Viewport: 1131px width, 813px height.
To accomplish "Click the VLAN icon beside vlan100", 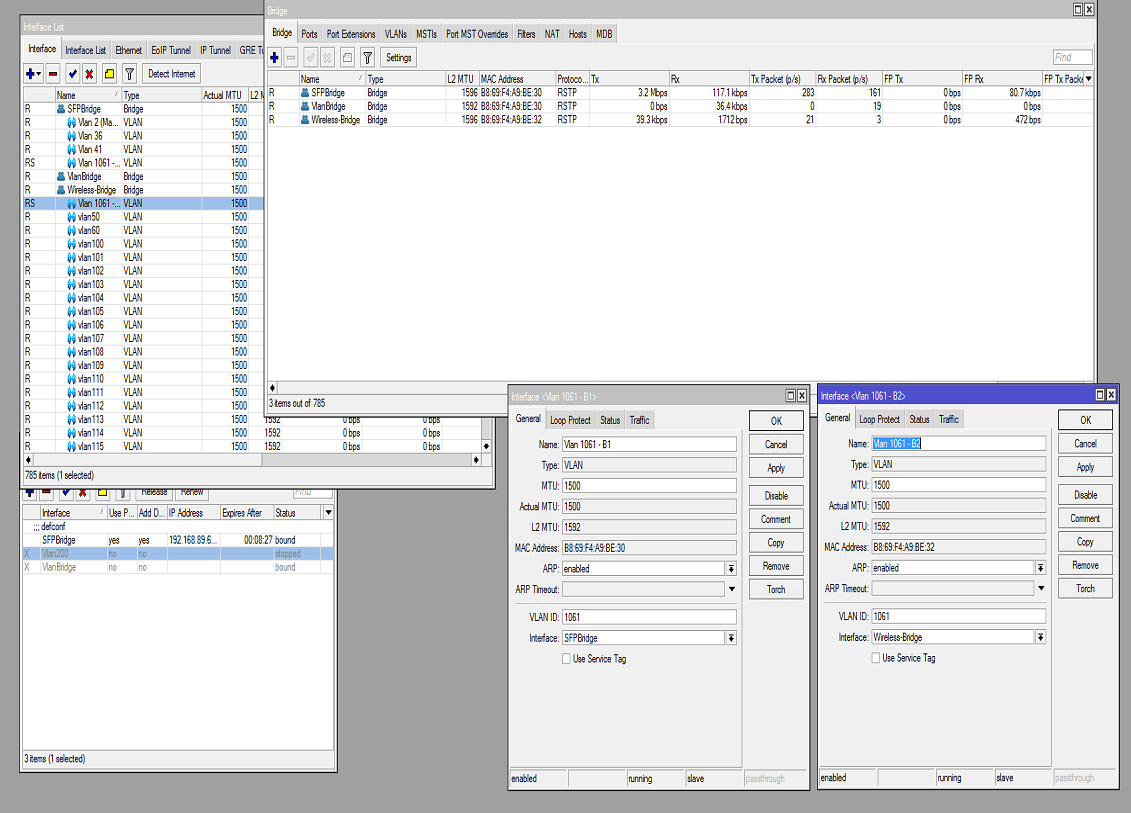I will coord(71,244).
